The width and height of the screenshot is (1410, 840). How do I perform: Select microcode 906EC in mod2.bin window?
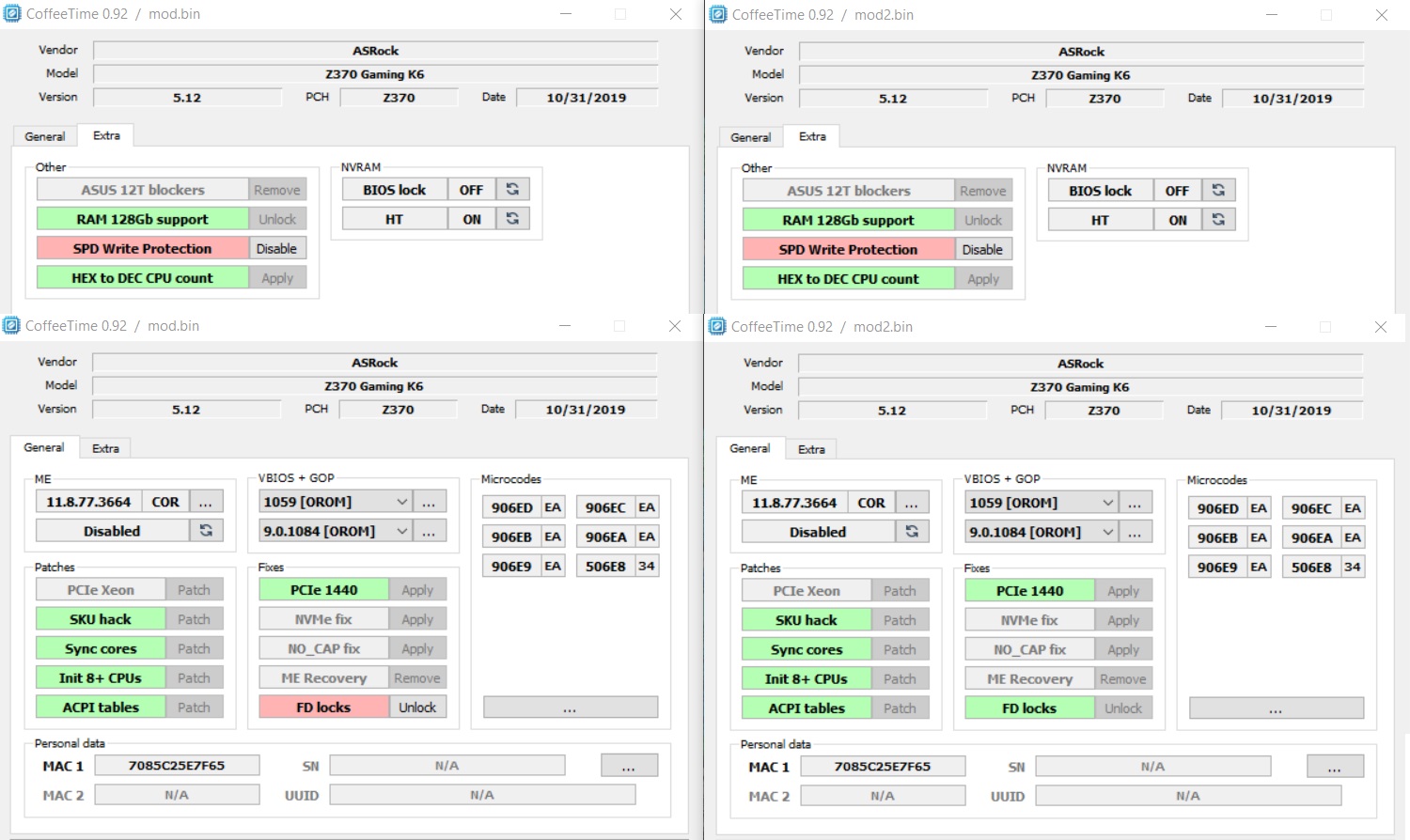click(1311, 508)
